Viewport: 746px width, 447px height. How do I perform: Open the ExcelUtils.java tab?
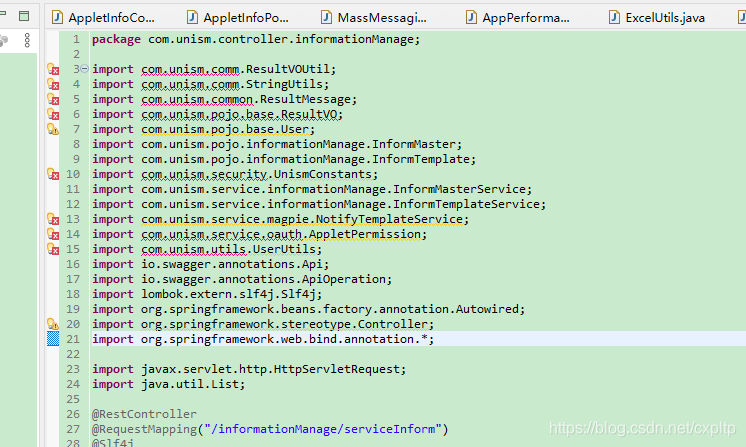click(x=658, y=18)
